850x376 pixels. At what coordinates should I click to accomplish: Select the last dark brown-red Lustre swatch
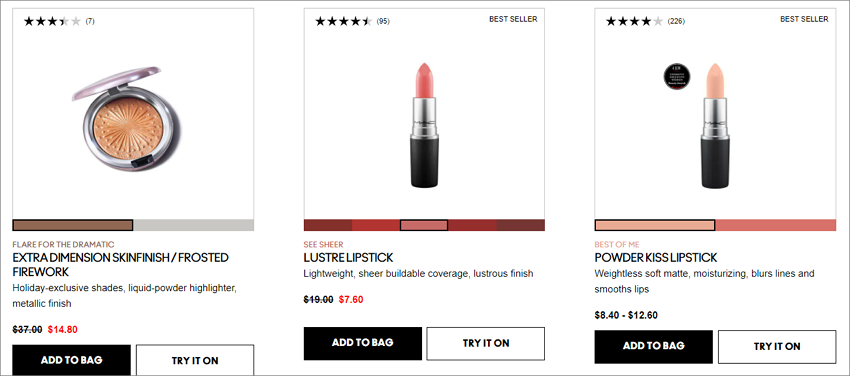(x=520, y=225)
